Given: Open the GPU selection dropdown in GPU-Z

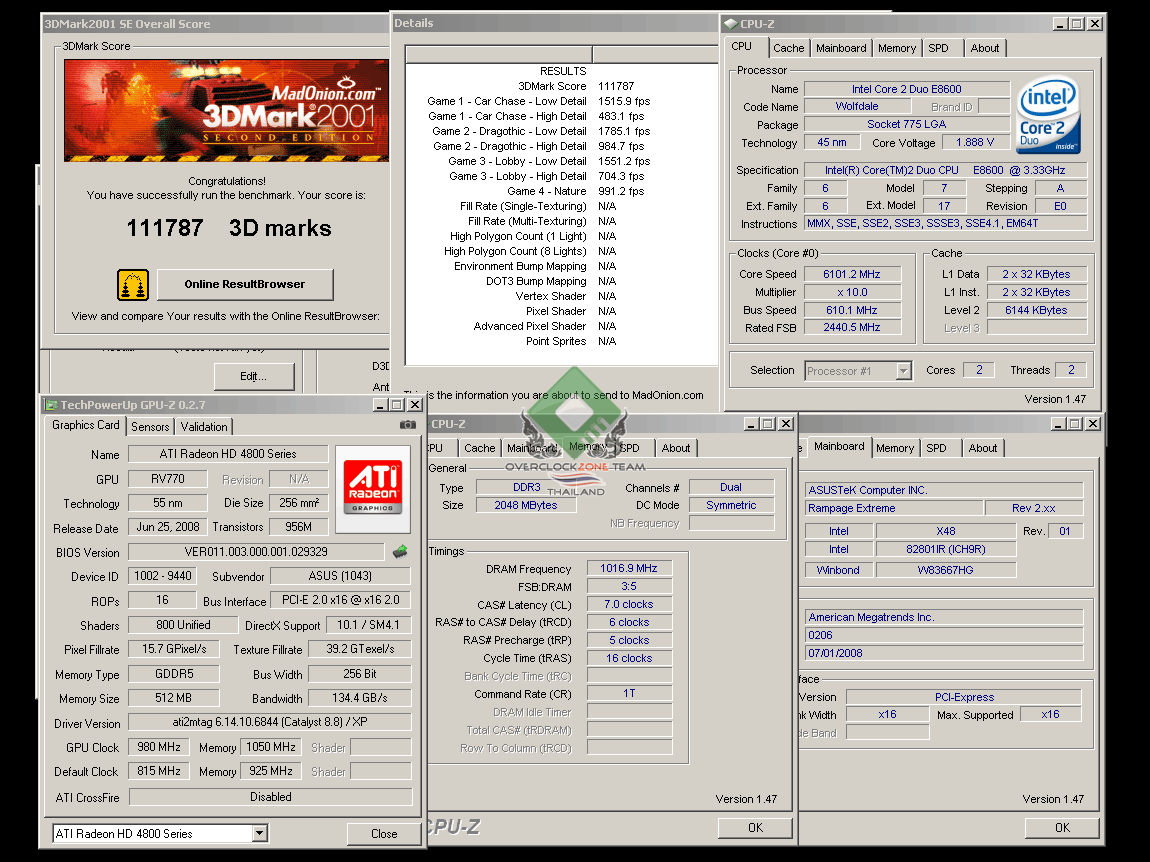Looking at the screenshot, I should pos(260,833).
